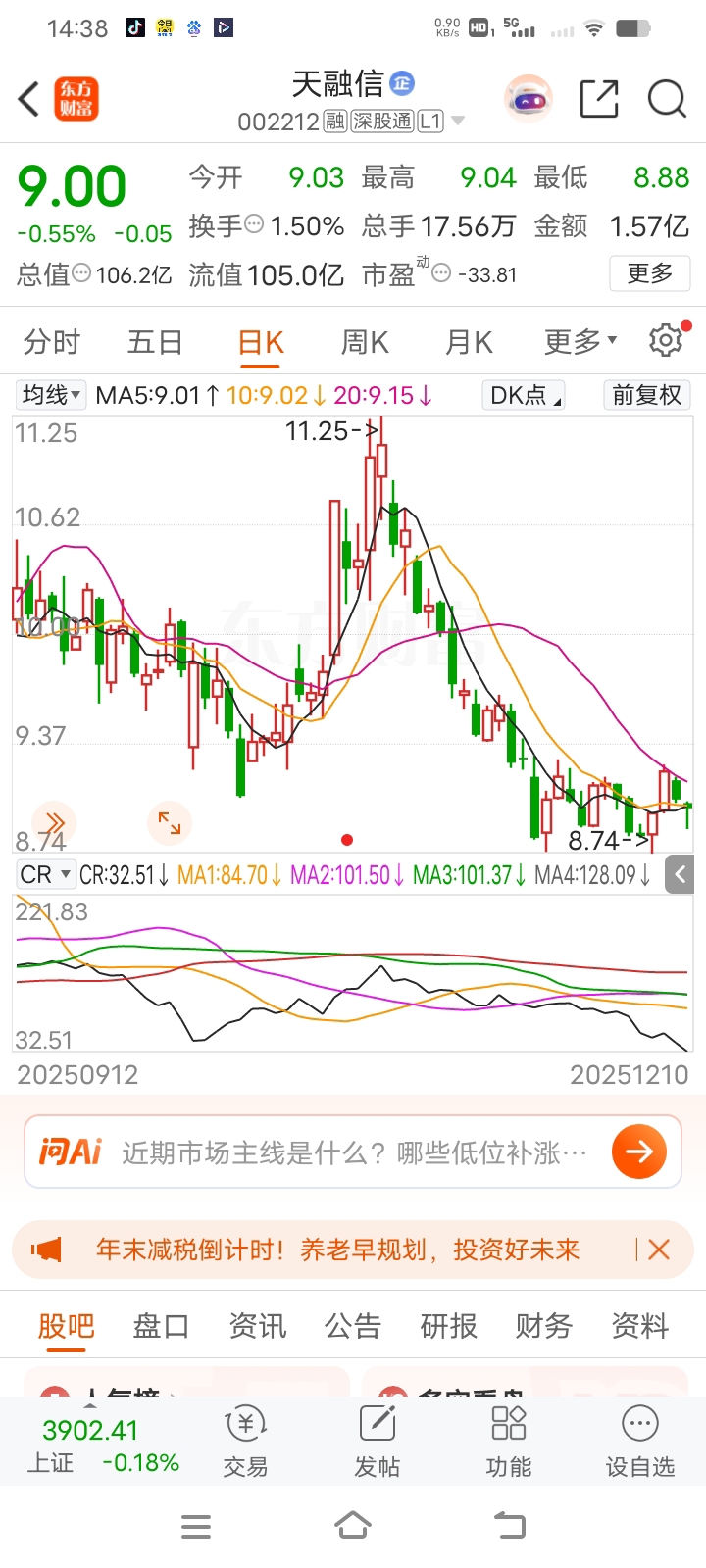Tap the 总值 info icon
The width and height of the screenshot is (706, 1568).
pyautogui.click(x=81, y=273)
